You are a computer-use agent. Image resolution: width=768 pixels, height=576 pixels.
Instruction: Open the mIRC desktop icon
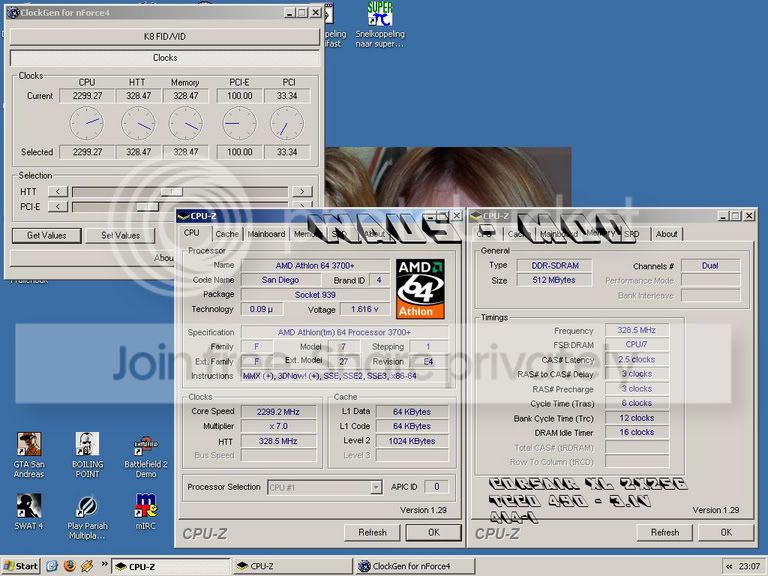click(145, 511)
